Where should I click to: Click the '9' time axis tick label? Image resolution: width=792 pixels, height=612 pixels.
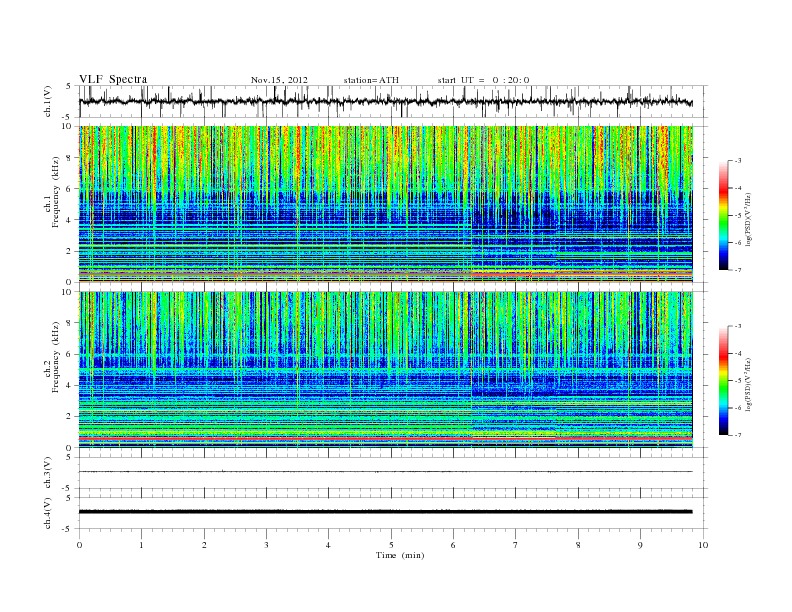click(x=640, y=545)
